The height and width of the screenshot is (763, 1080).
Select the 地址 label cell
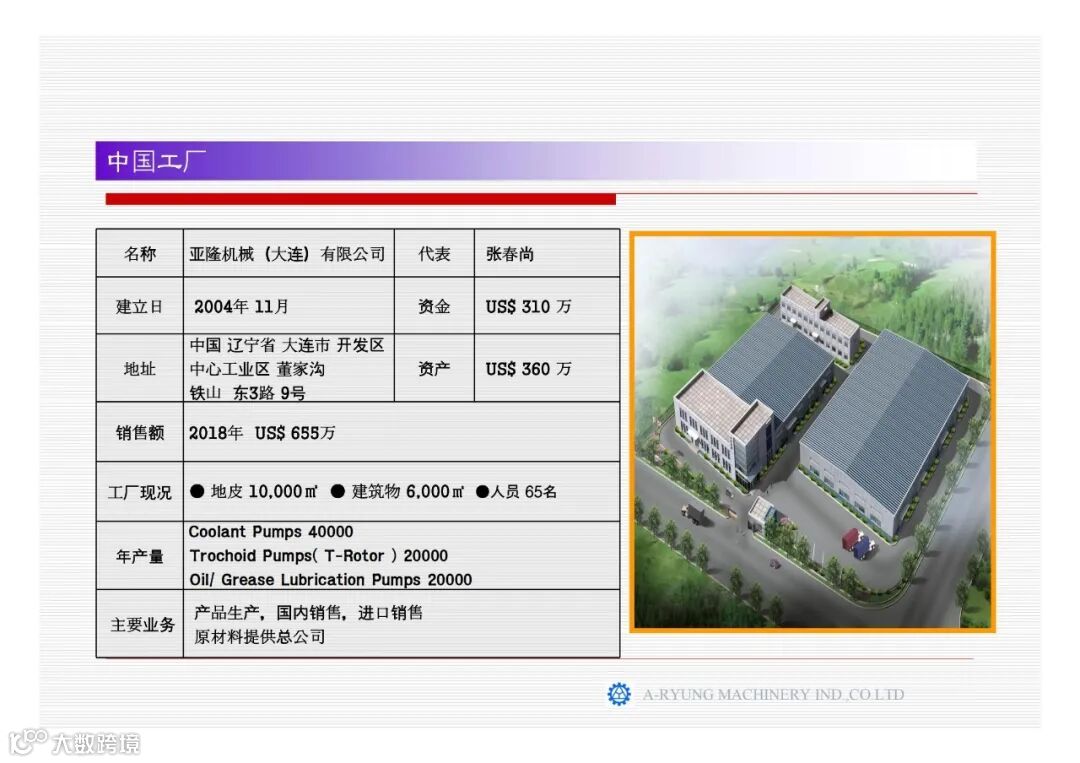140,368
